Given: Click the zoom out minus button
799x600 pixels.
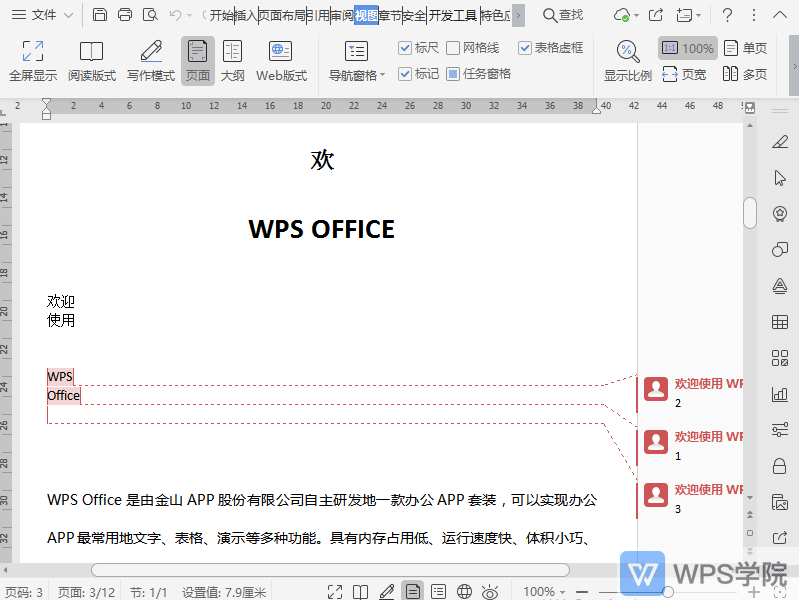Looking at the screenshot, I should coord(582,592).
